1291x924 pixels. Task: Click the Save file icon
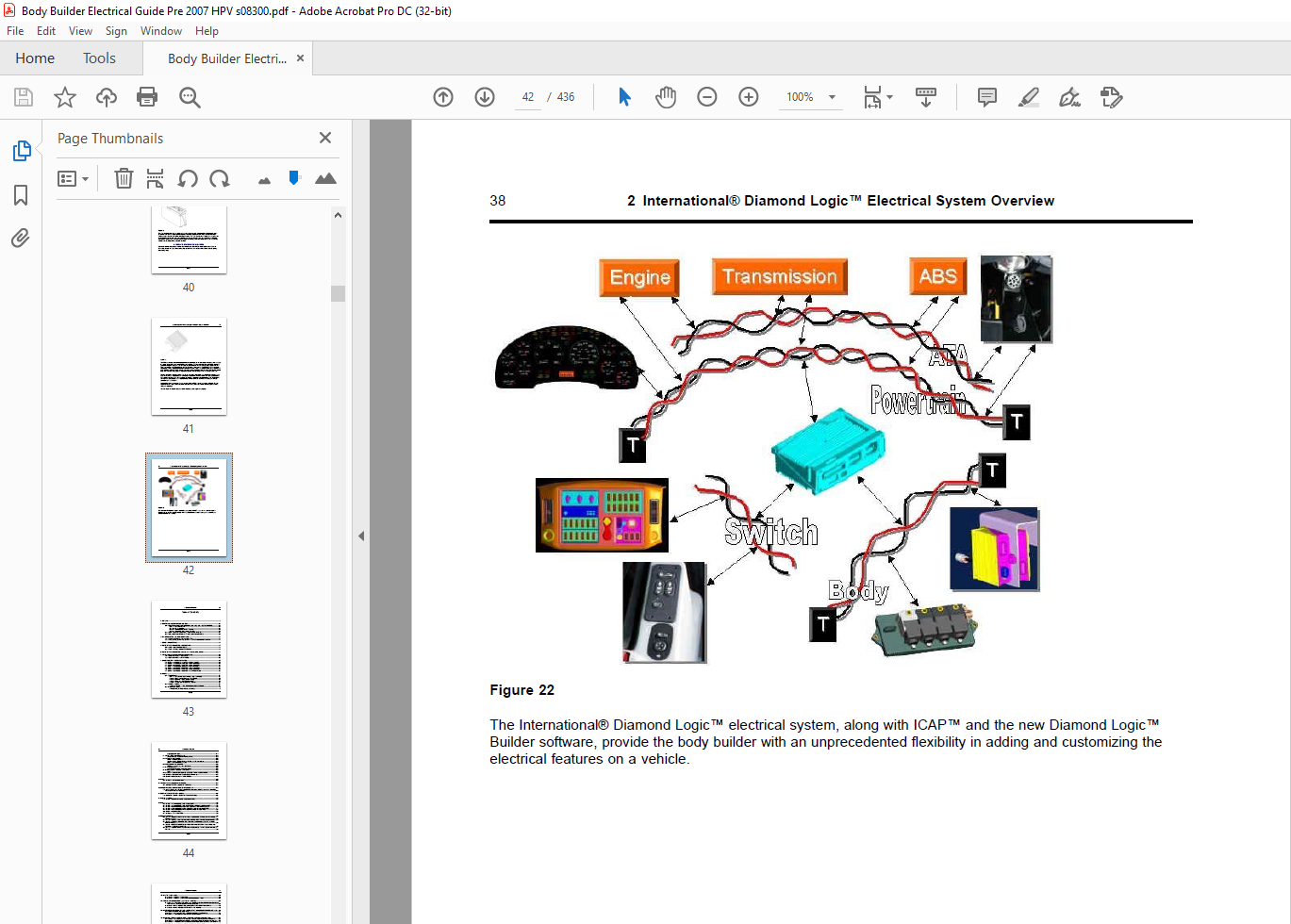(x=24, y=97)
